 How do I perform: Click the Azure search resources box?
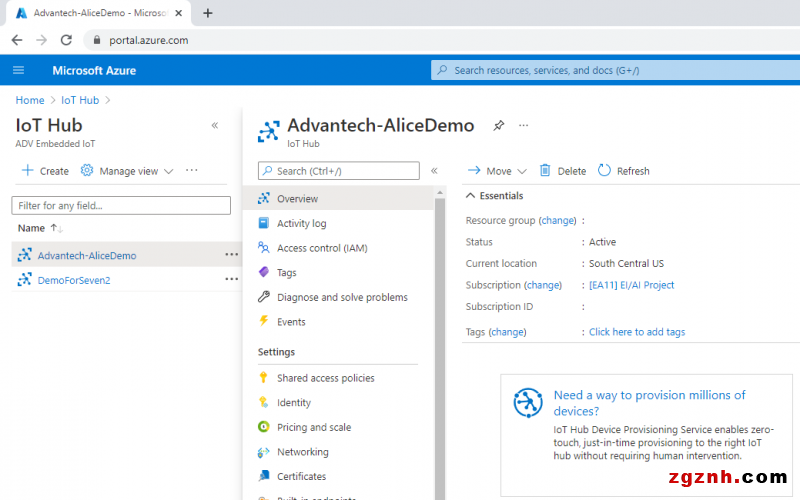point(615,70)
